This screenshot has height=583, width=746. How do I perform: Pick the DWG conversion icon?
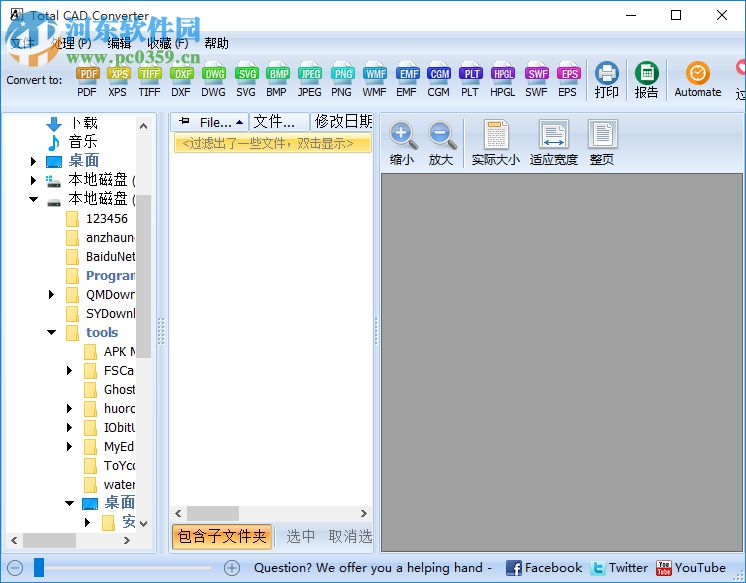(x=214, y=80)
